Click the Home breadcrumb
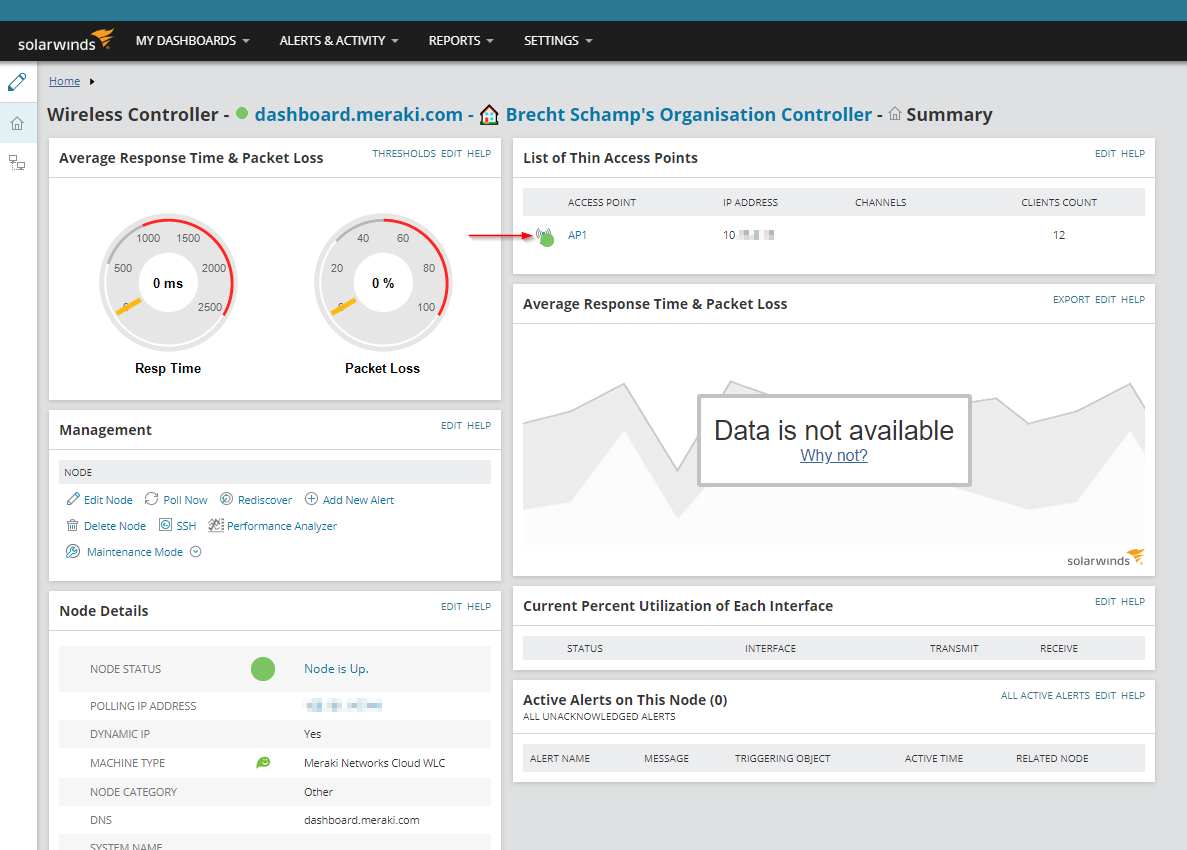This screenshot has height=850, width=1187. coord(64,81)
